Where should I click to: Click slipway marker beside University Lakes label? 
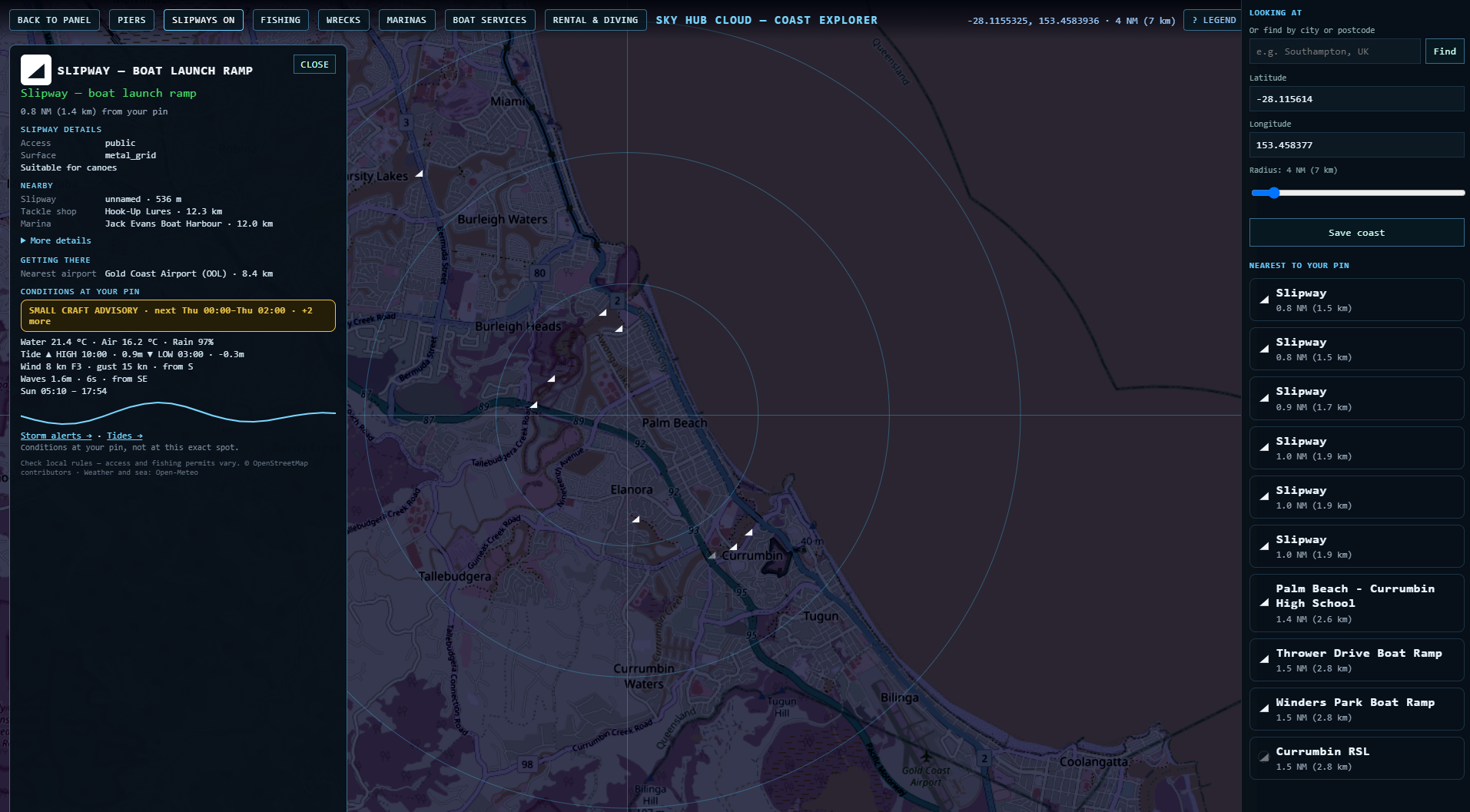(419, 174)
